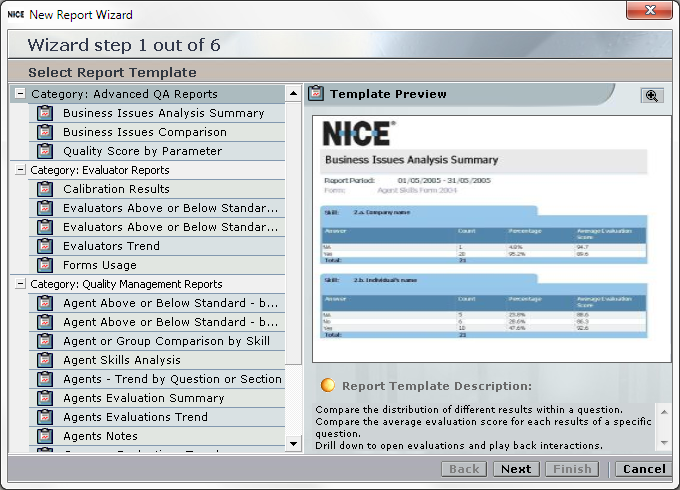This screenshot has height=490, width=680.
Task: Click the Category: Evaluator Reports header
Action: (147, 170)
